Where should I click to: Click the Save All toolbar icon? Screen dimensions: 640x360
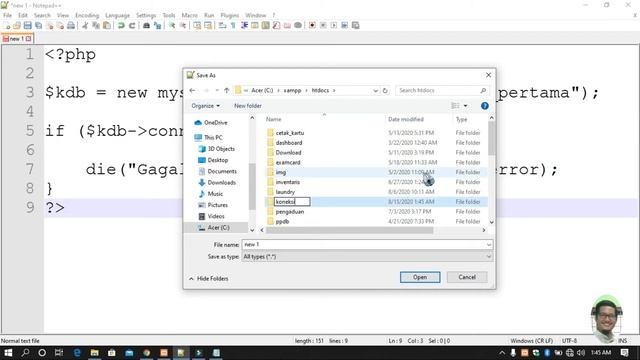[x=38, y=25]
